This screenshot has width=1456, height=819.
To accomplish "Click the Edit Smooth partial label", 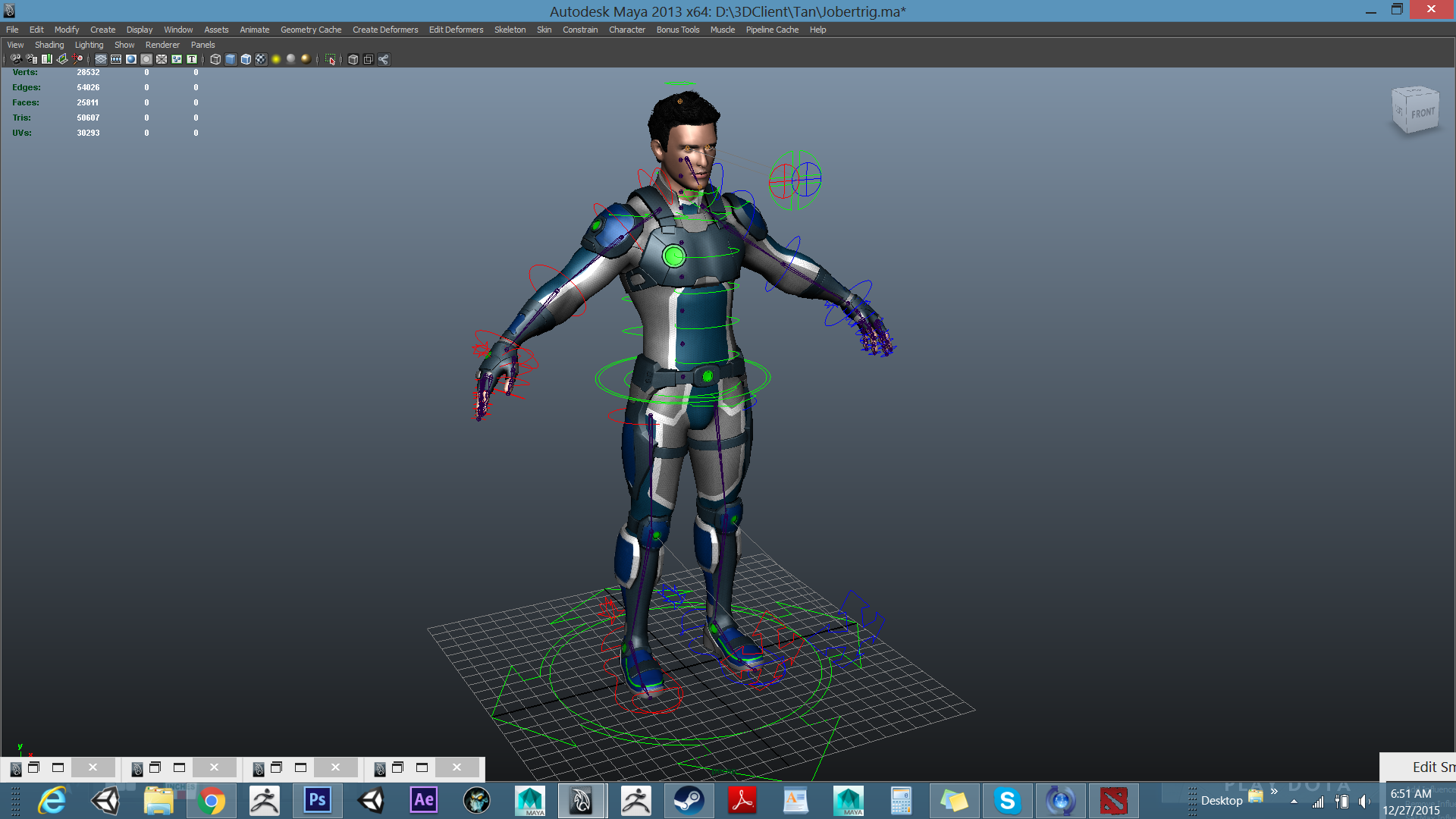I will pyautogui.click(x=1432, y=767).
